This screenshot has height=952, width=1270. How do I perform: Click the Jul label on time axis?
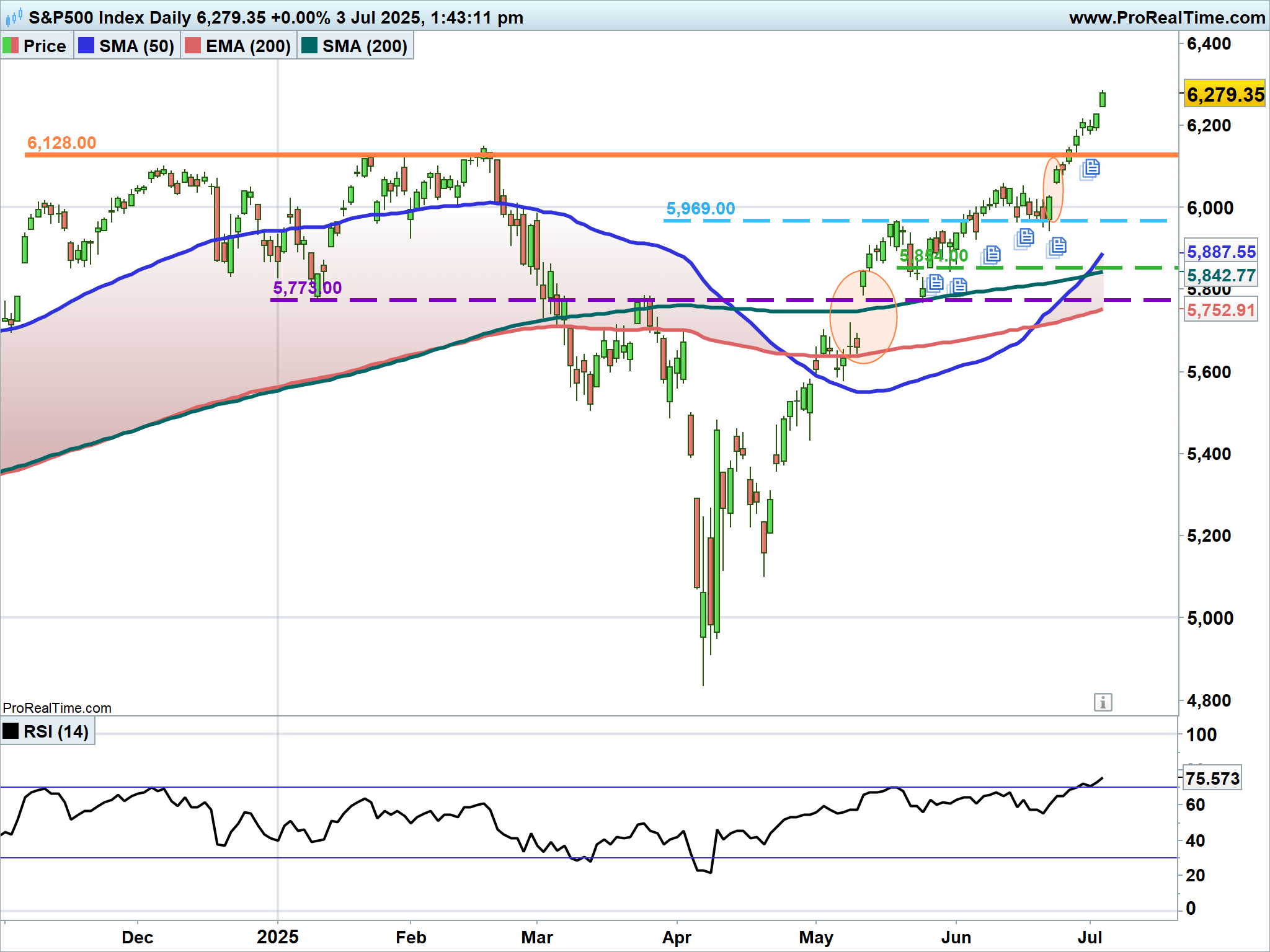1090,937
